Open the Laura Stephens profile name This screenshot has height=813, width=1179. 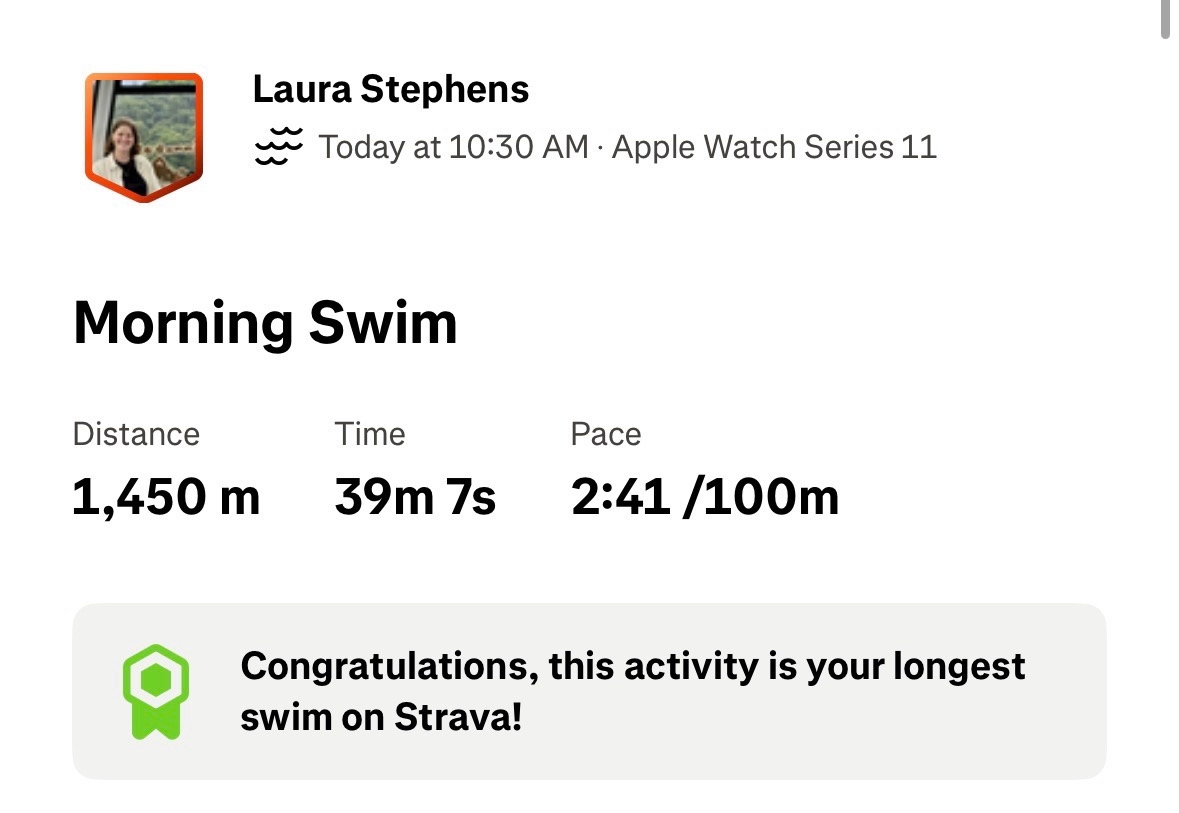pos(391,89)
